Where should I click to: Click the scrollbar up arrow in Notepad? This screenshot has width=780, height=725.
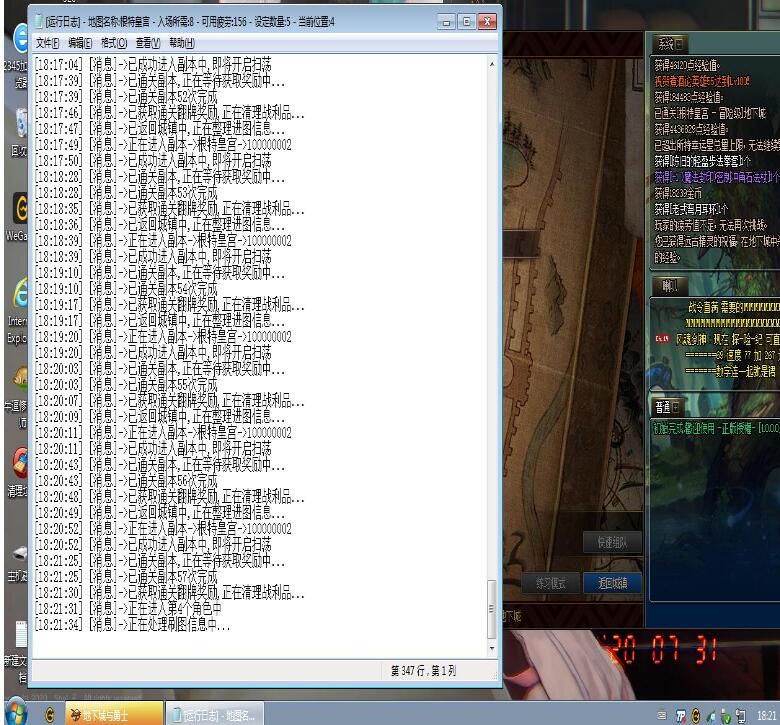coord(491,64)
